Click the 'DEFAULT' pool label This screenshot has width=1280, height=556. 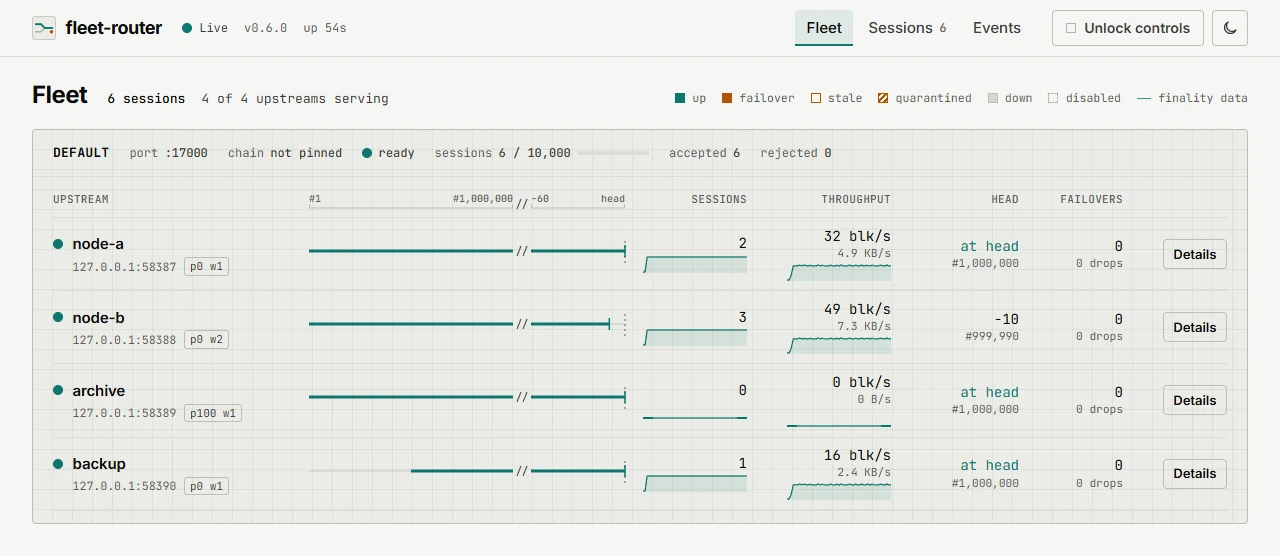pos(81,153)
